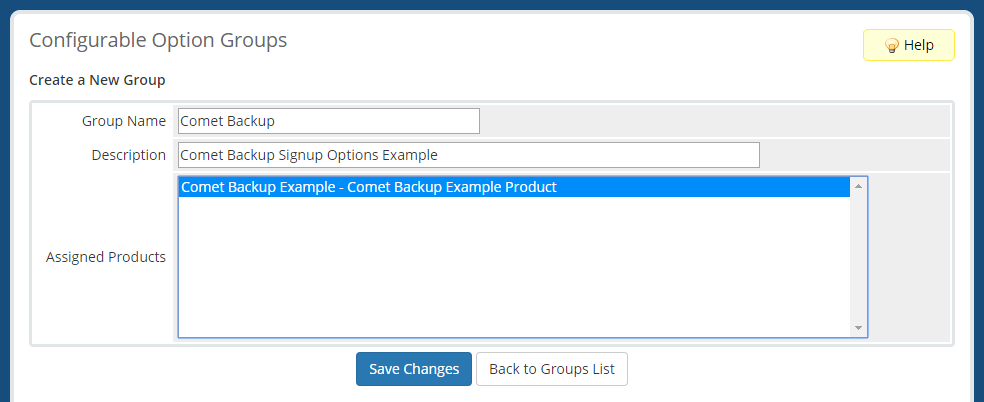Image resolution: width=984 pixels, height=402 pixels.
Task: Click the Assigned Products label
Action: tap(105, 257)
